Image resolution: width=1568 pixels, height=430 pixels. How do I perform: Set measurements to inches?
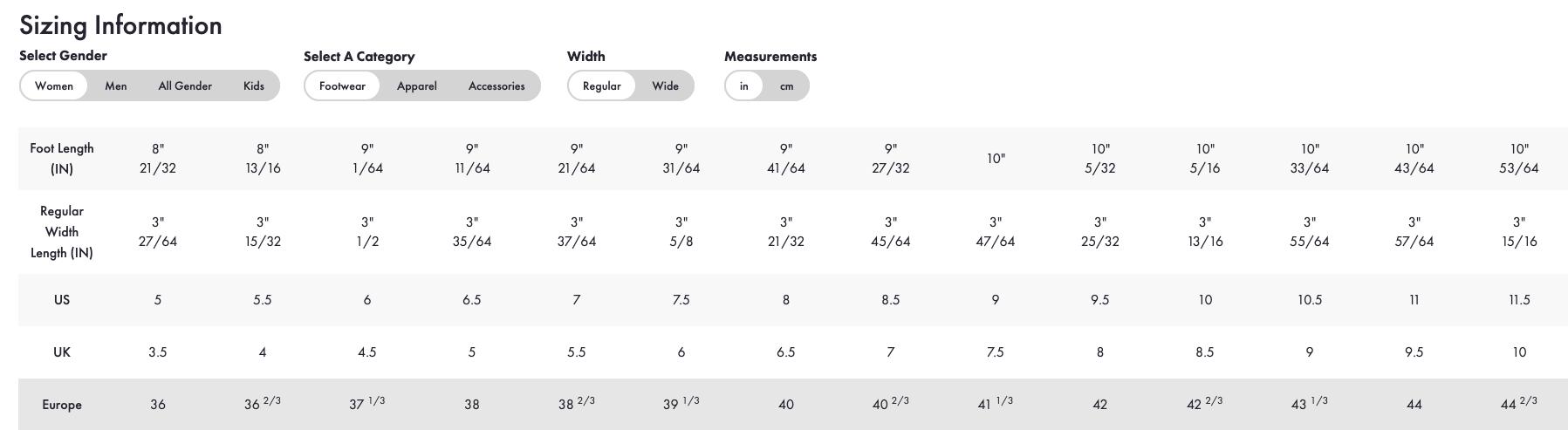click(x=743, y=85)
